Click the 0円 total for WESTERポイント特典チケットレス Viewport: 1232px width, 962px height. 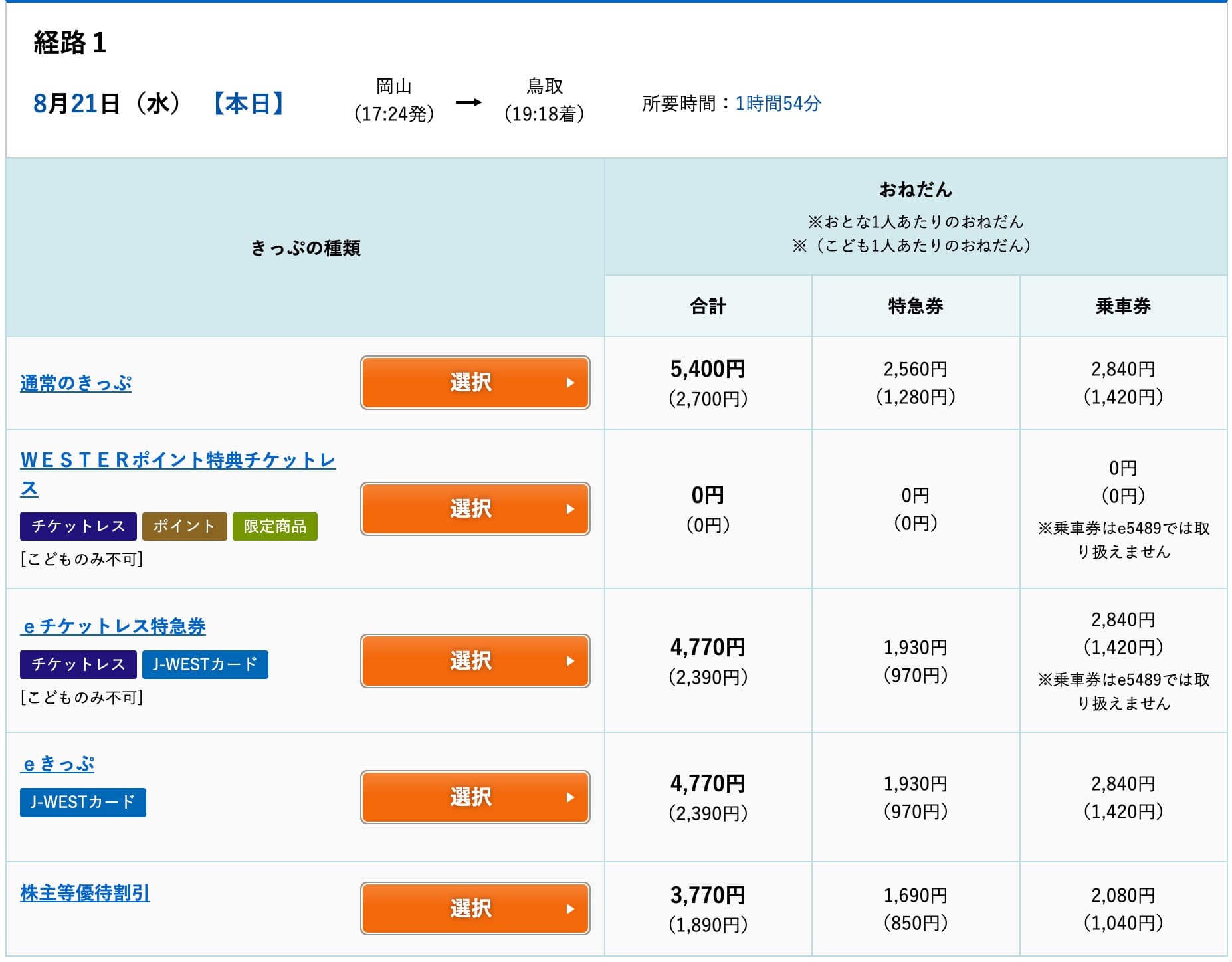pyautogui.click(x=708, y=495)
